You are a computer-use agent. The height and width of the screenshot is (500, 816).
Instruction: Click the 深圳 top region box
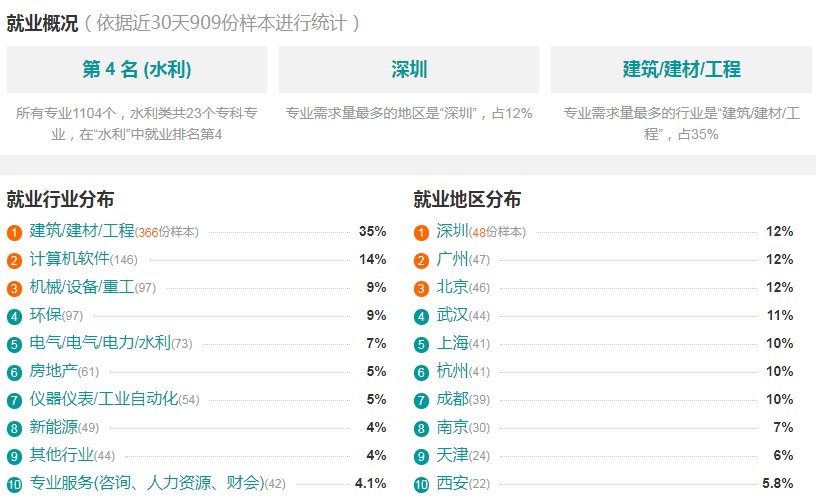pyautogui.click(x=409, y=69)
